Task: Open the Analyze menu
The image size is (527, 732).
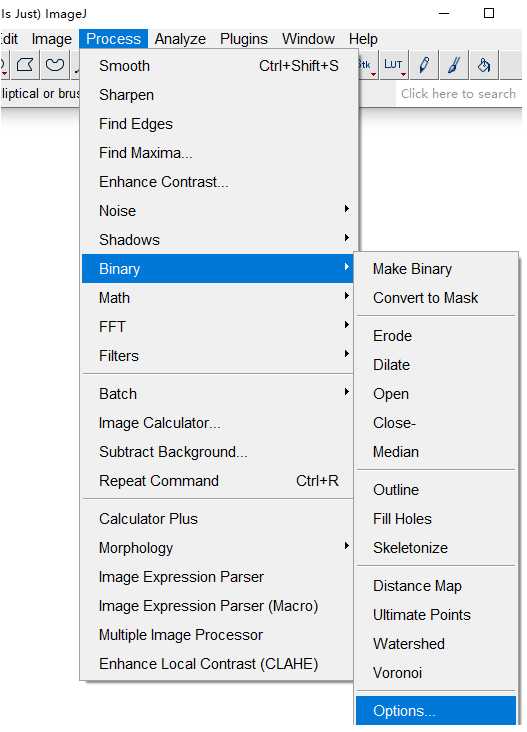Action: point(180,39)
